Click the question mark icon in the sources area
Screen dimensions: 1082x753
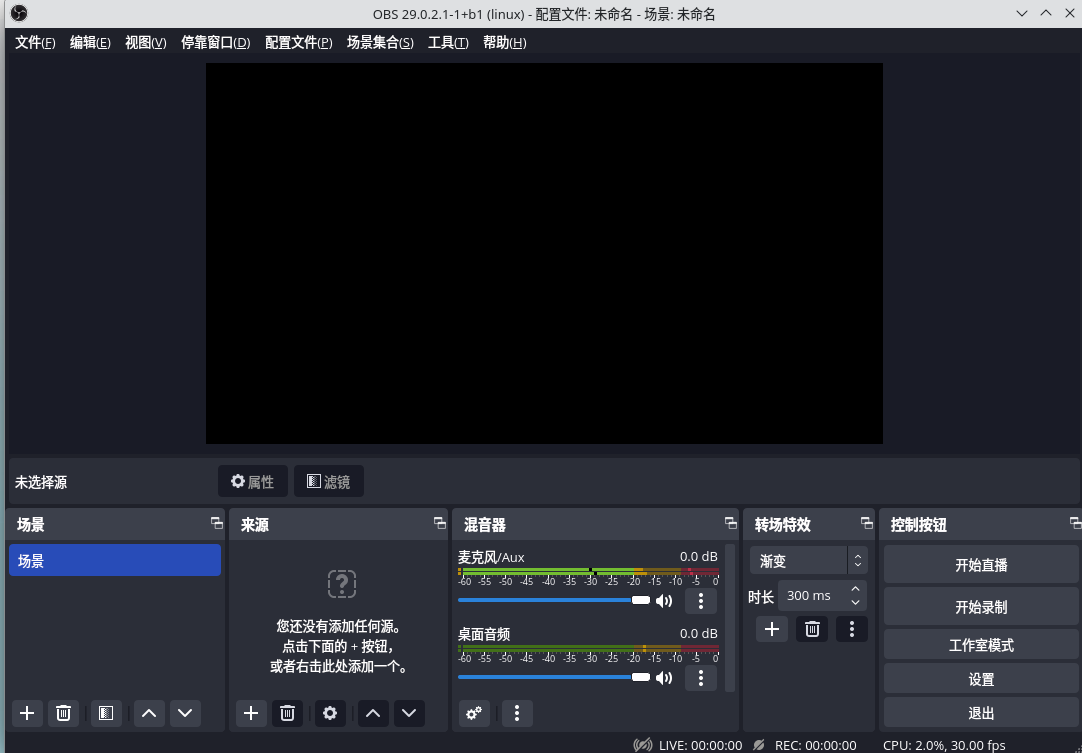[x=342, y=583]
